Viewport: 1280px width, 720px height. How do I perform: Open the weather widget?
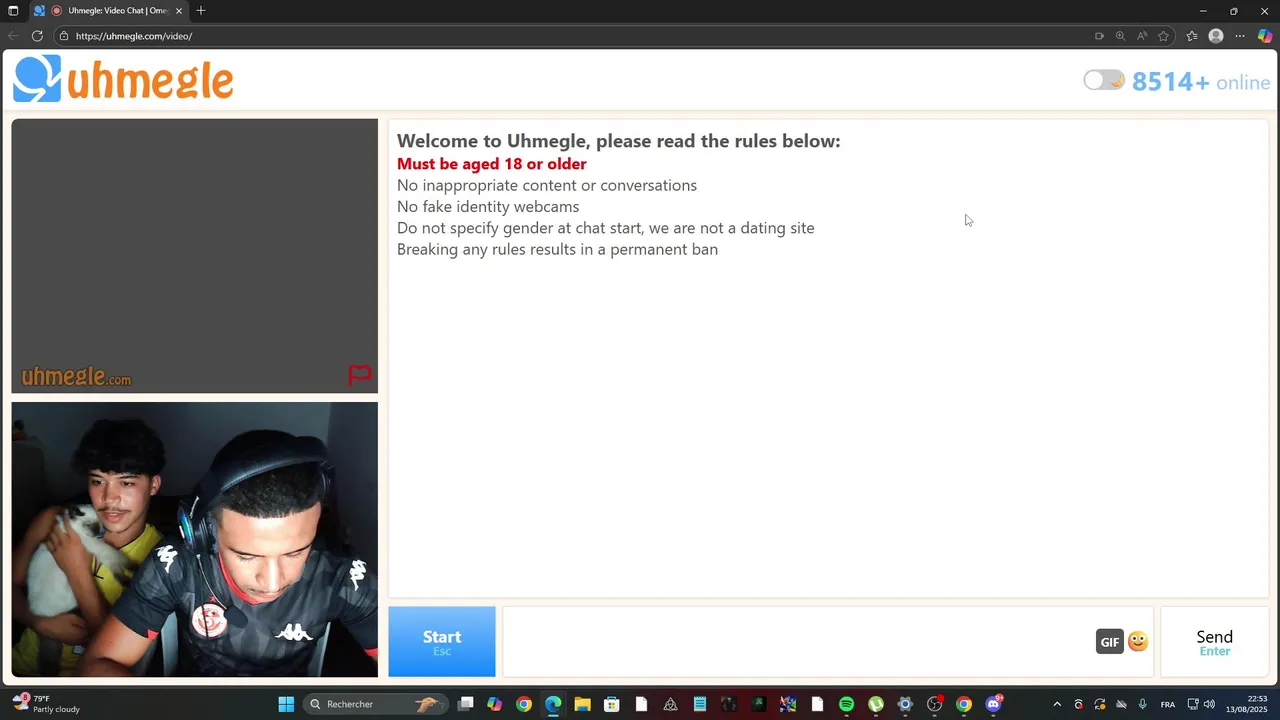point(46,704)
